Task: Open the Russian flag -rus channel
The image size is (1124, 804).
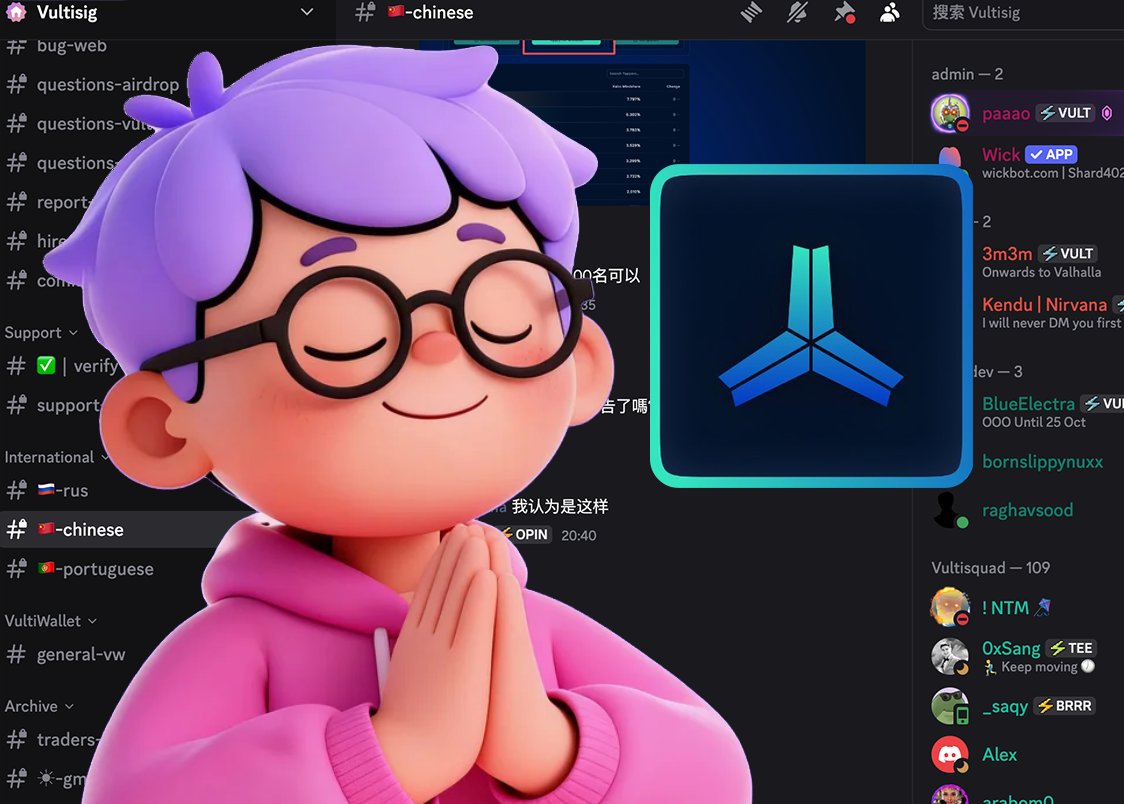Action: [62, 491]
